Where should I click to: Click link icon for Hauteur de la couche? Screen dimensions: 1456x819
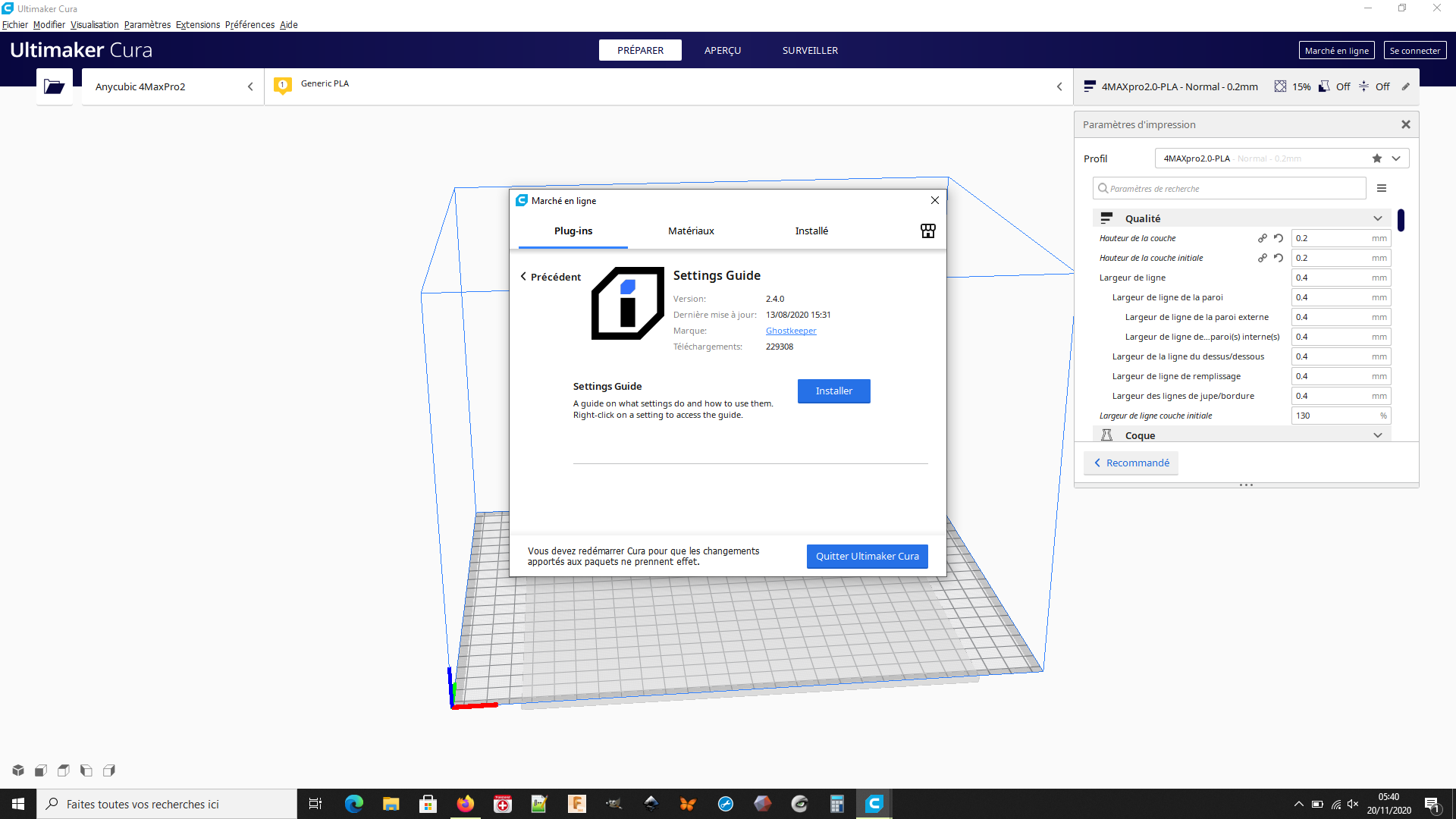[1262, 238]
